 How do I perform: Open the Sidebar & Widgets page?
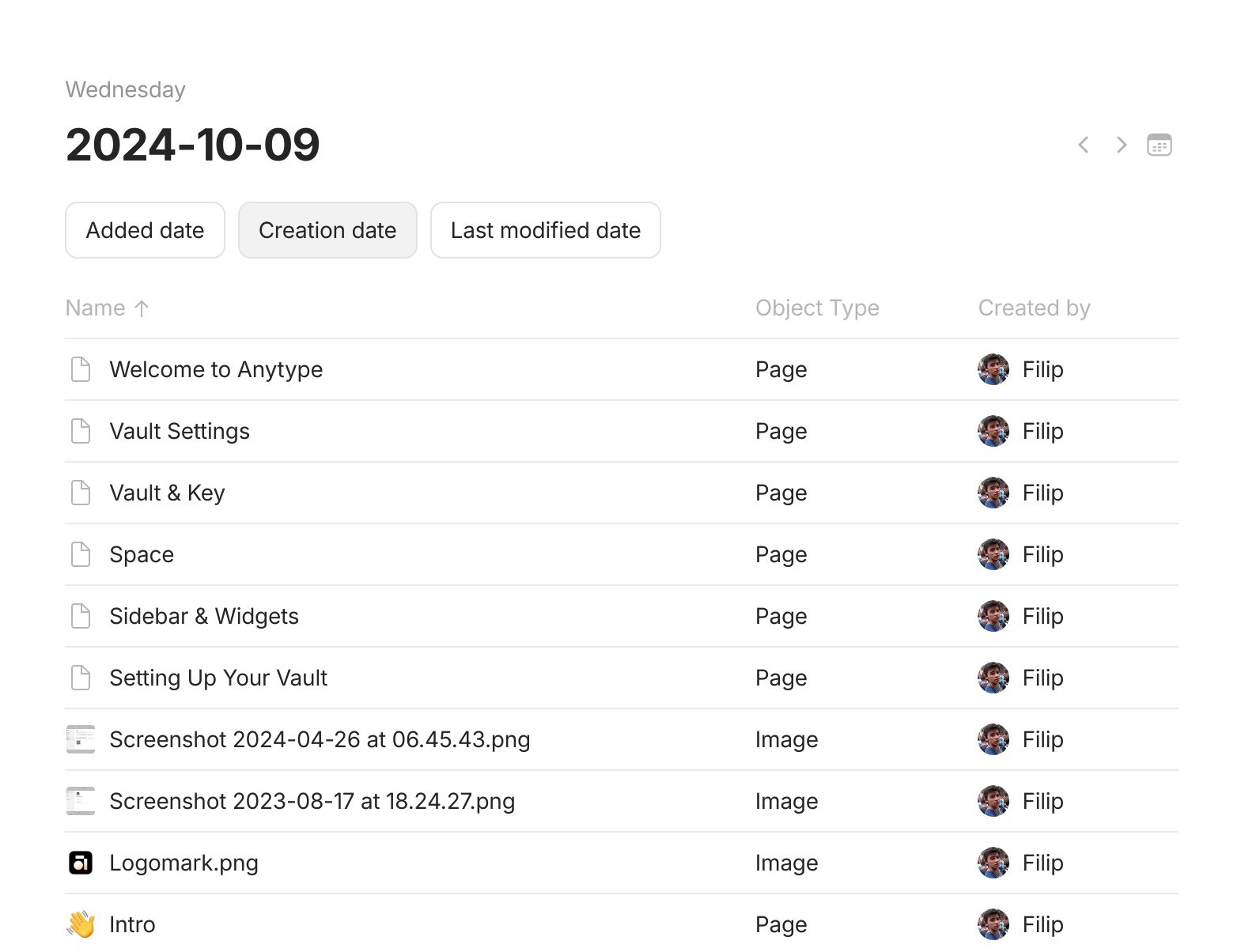[x=204, y=617]
